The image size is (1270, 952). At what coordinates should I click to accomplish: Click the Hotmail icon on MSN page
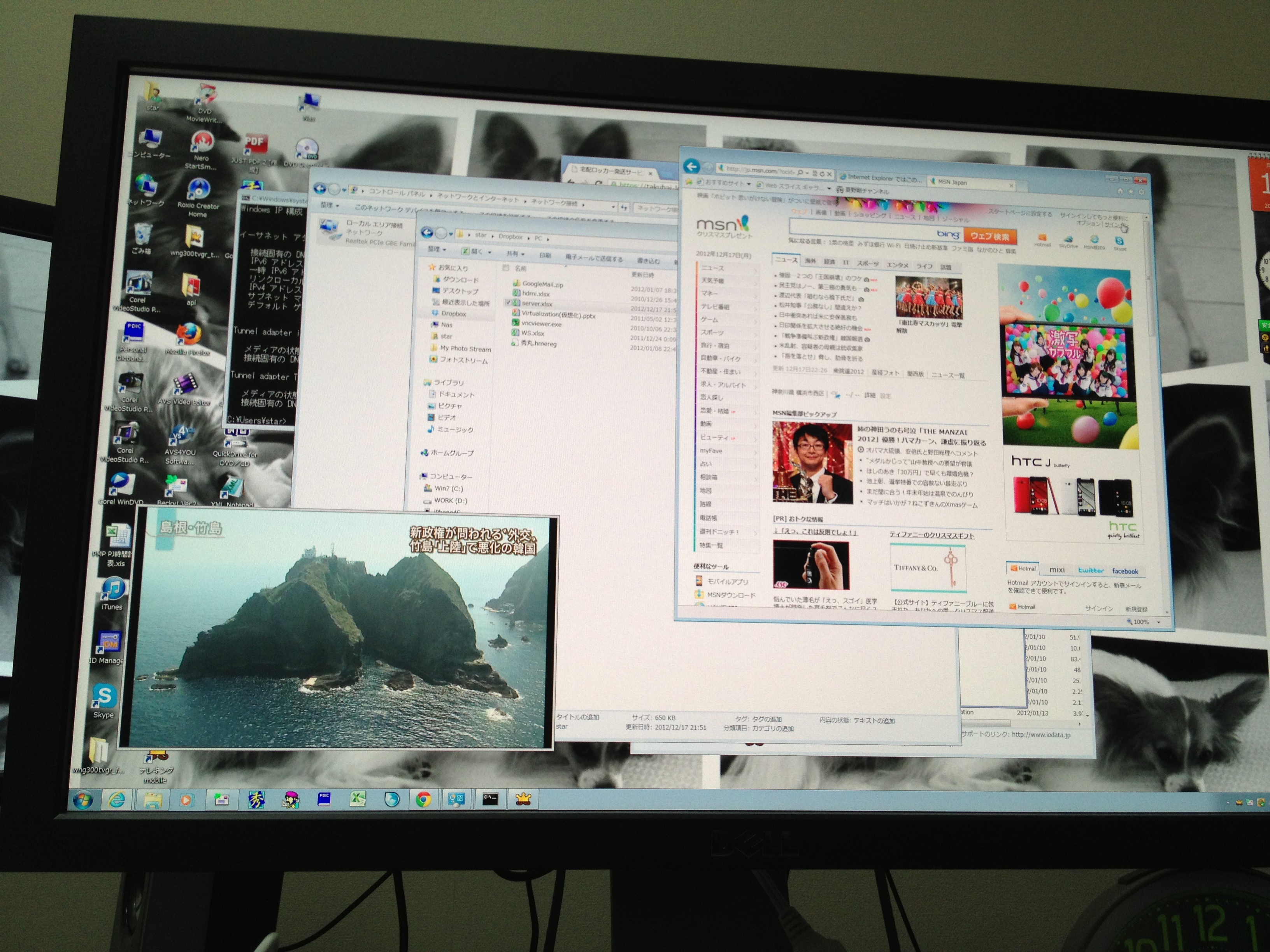click(x=1042, y=238)
